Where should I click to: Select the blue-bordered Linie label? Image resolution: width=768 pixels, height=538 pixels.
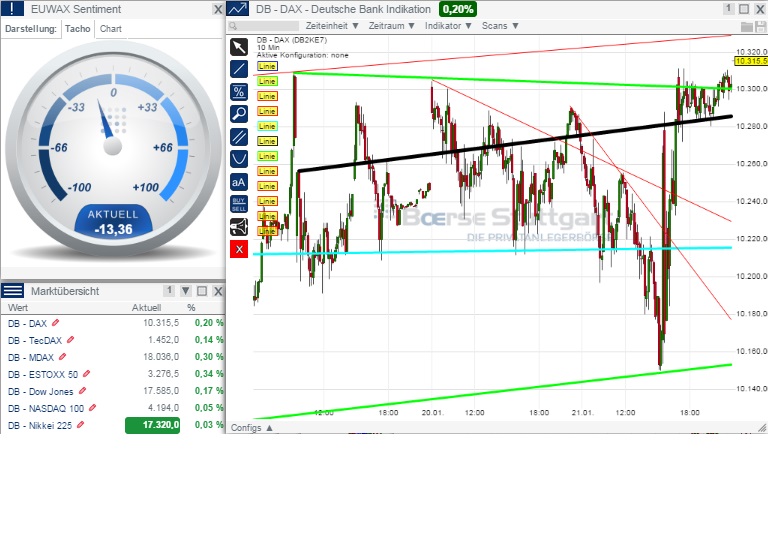(x=267, y=66)
